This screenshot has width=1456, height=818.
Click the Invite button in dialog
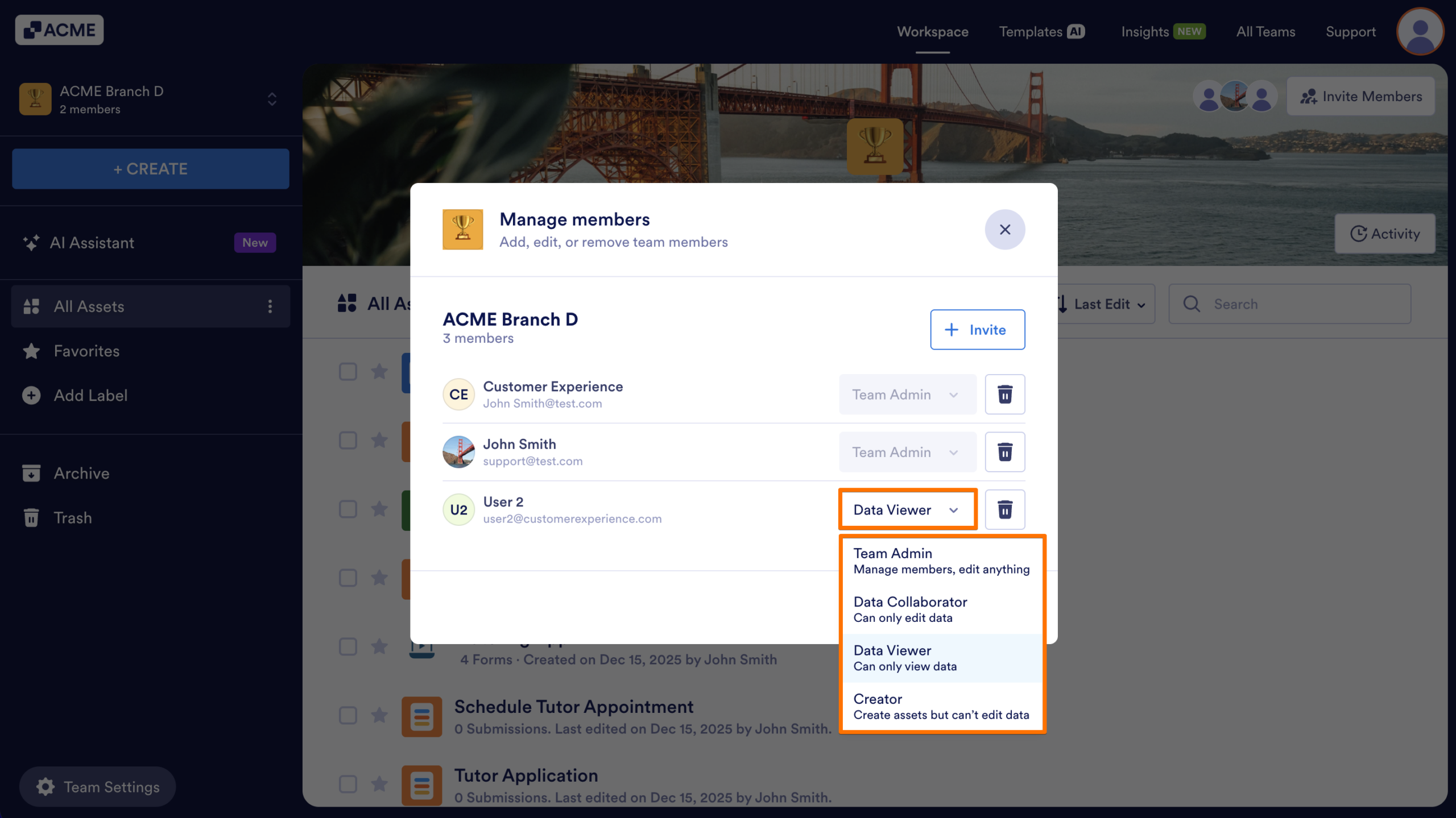[x=977, y=330]
